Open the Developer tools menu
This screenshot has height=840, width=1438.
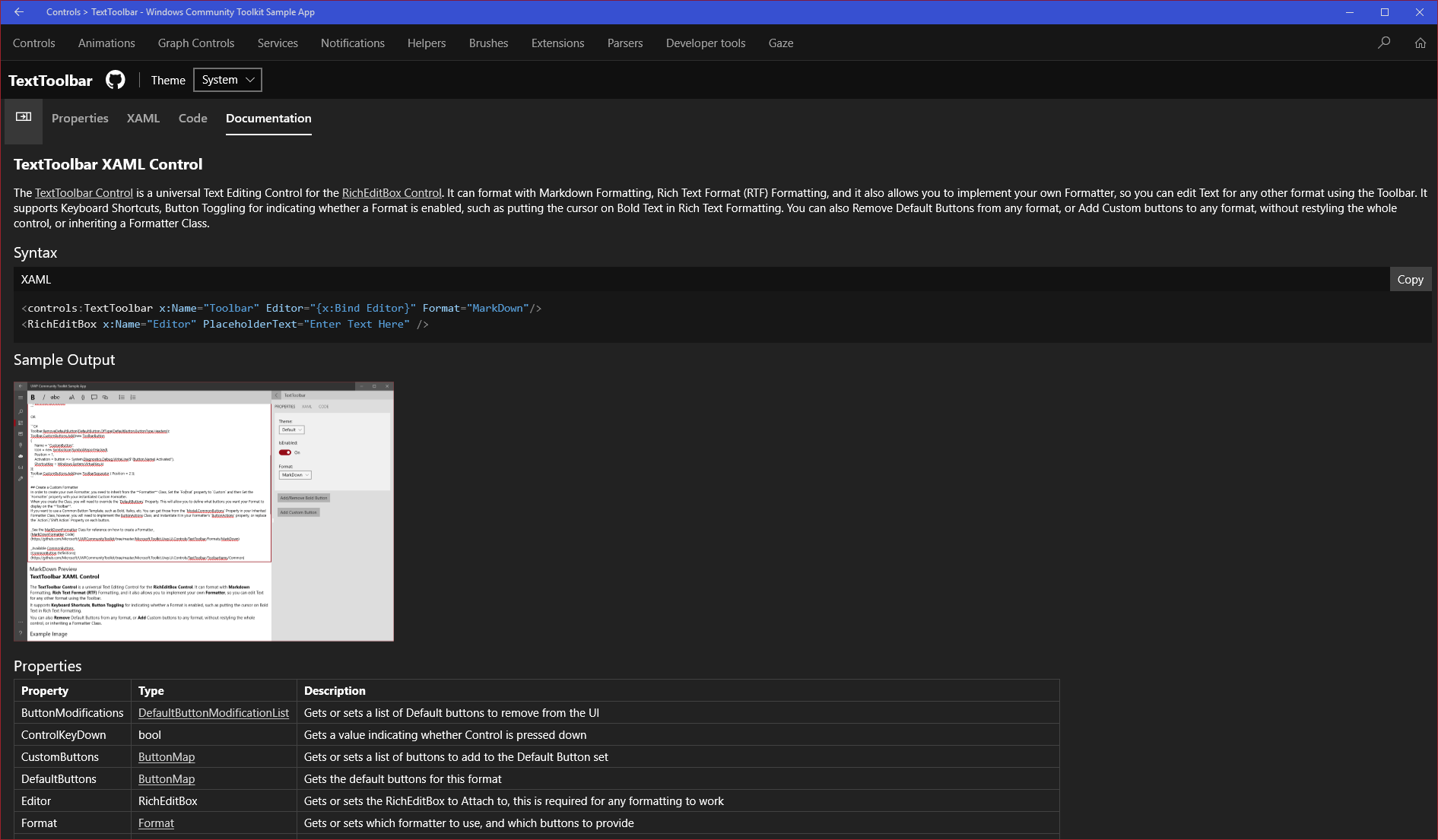click(706, 43)
